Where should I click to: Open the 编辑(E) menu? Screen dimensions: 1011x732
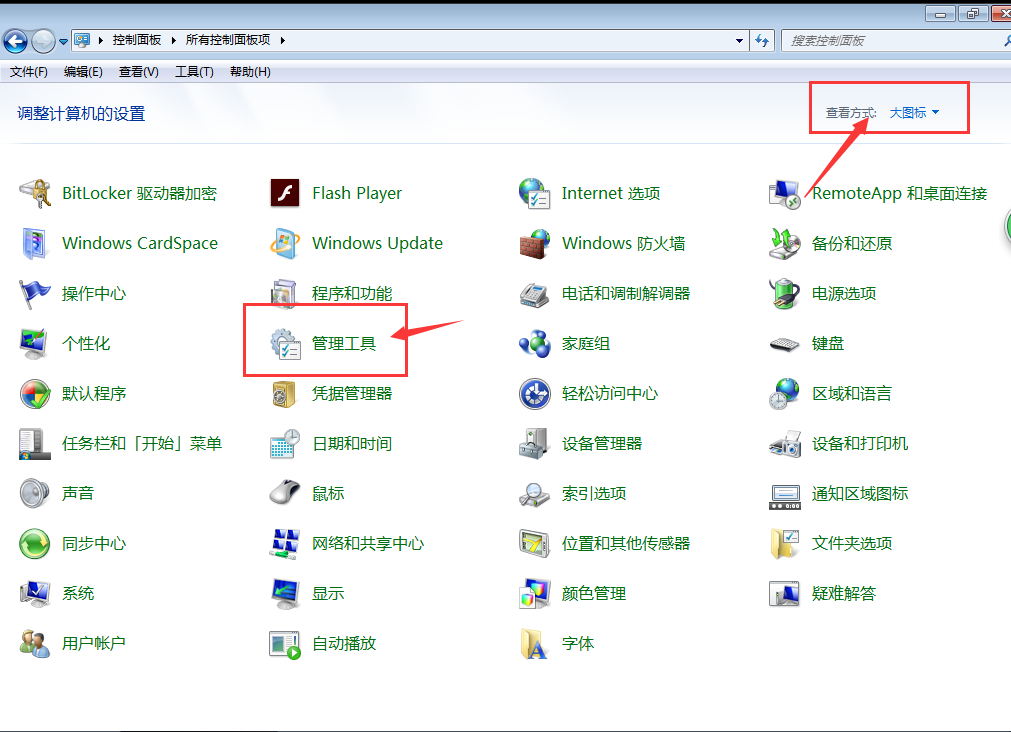(83, 72)
